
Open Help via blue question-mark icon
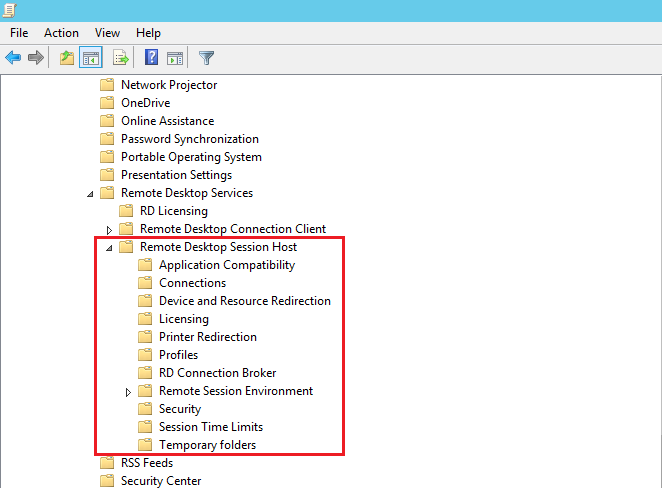tap(152, 58)
